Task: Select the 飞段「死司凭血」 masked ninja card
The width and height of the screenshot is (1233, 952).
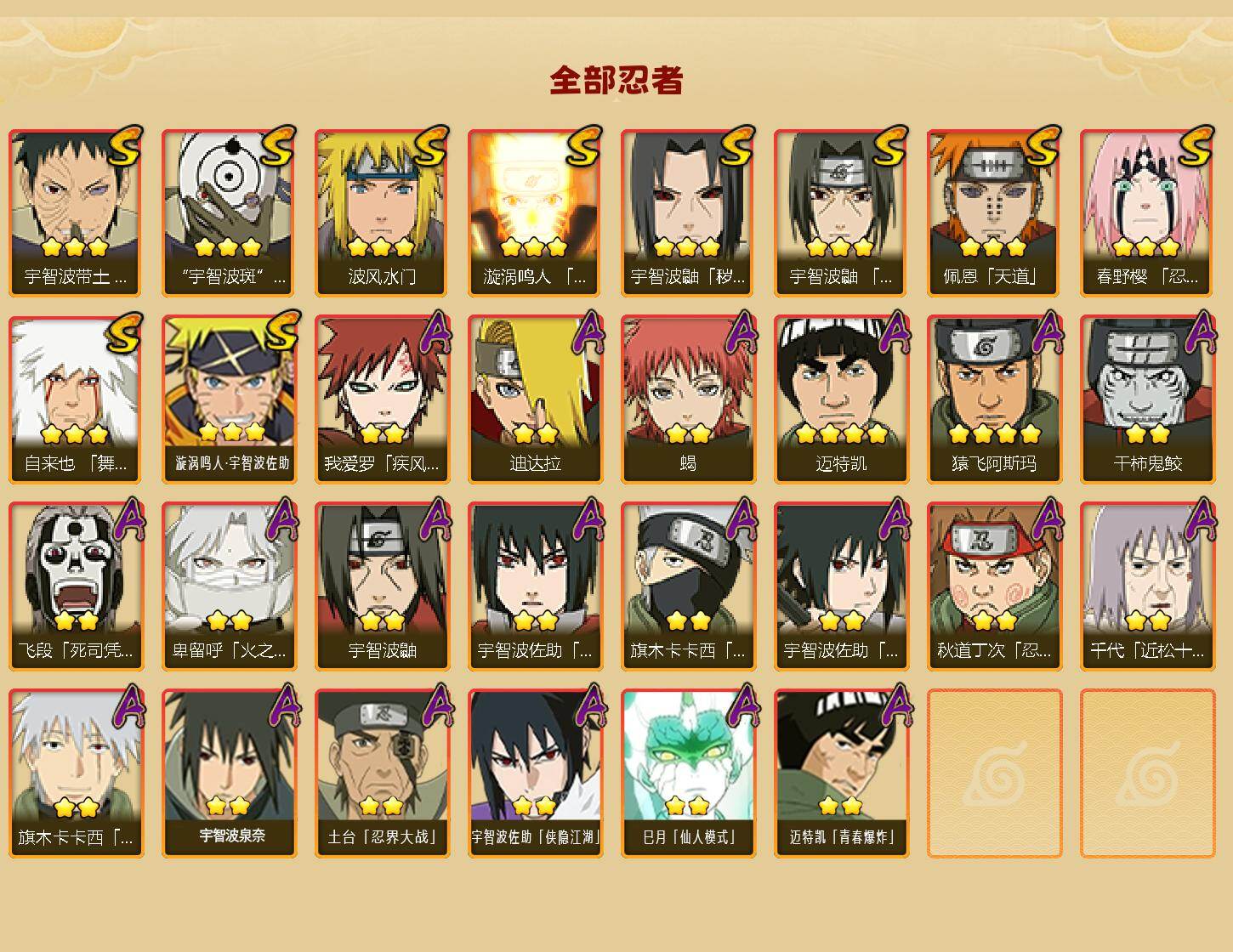Action: (76, 586)
